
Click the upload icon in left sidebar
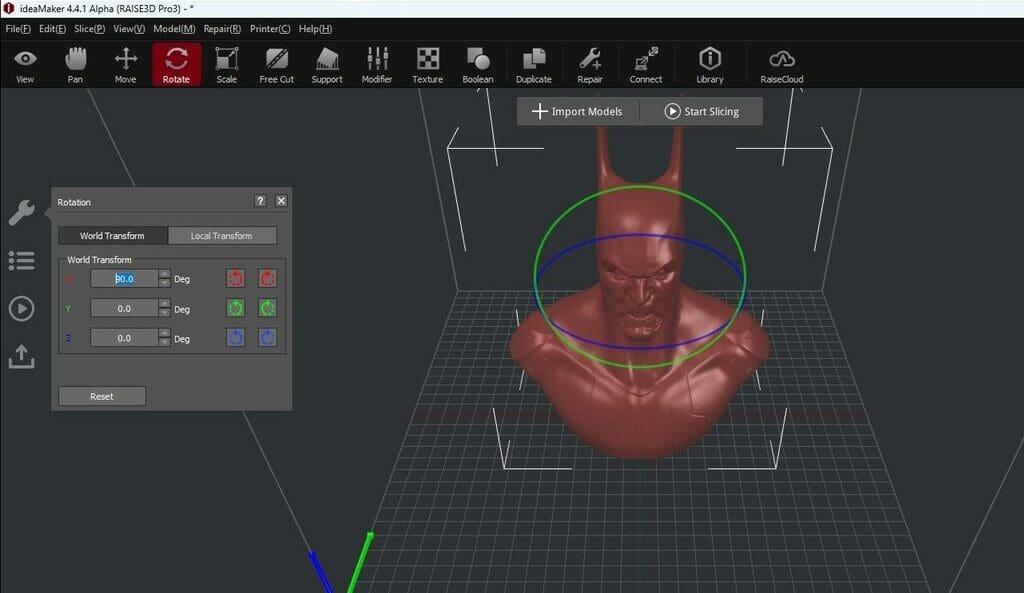click(x=22, y=357)
